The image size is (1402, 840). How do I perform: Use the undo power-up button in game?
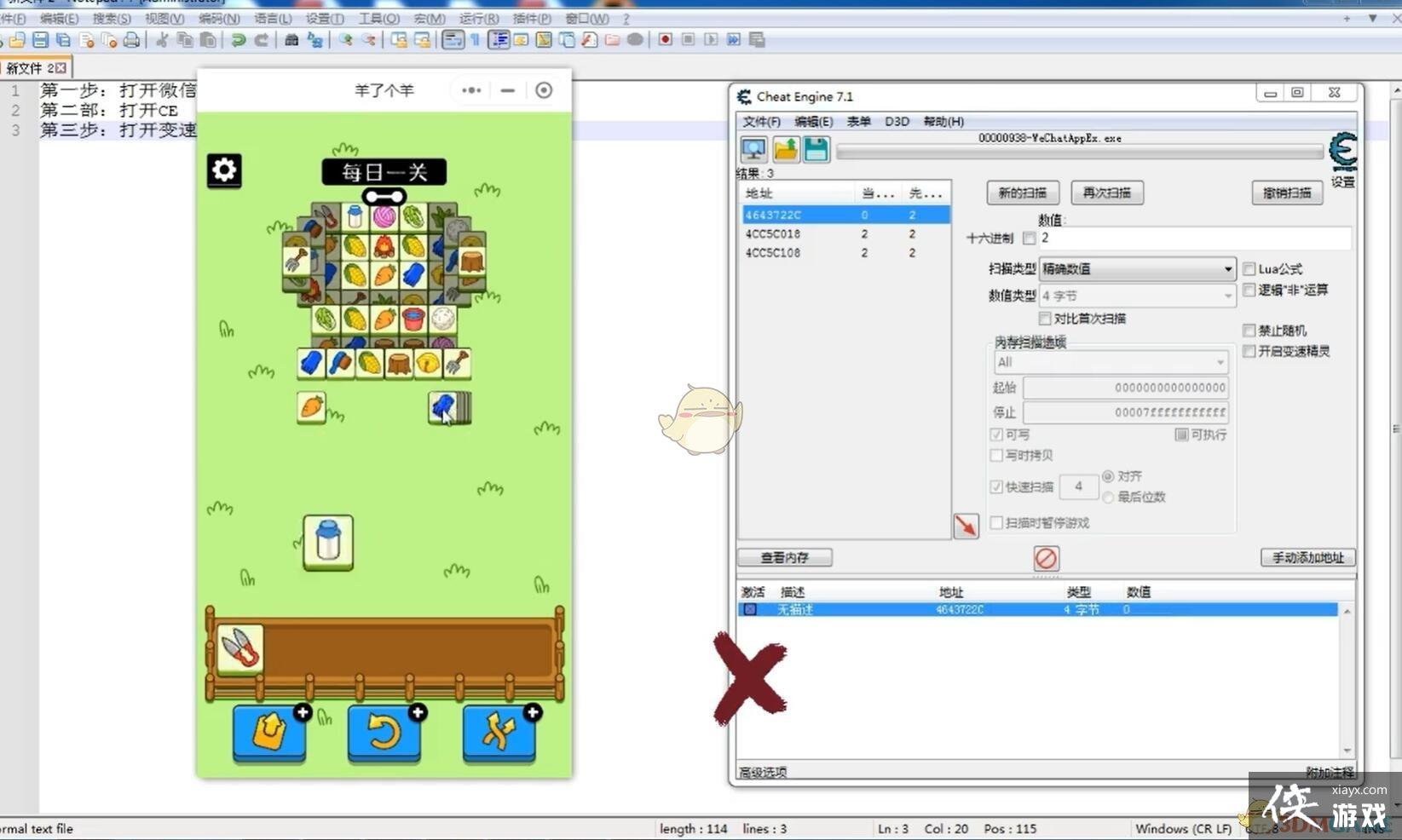[x=384, y=733]
